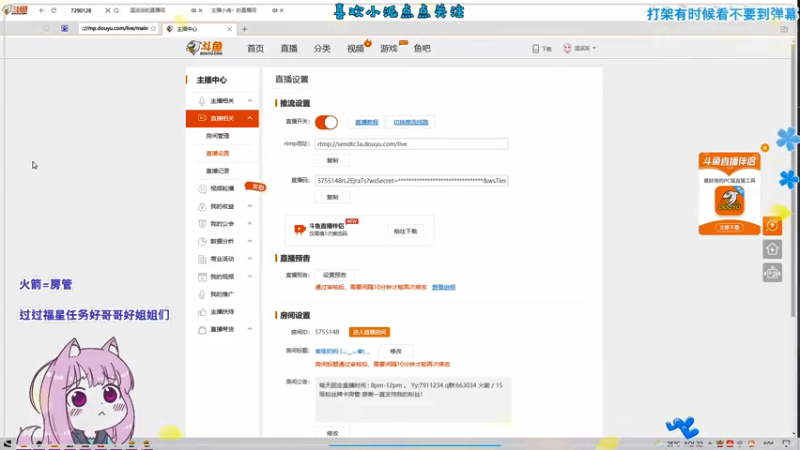Viewport: 800px width, 450px height.
Task: Click microphone icon beside 主播相关
Action: coord(202,101)
